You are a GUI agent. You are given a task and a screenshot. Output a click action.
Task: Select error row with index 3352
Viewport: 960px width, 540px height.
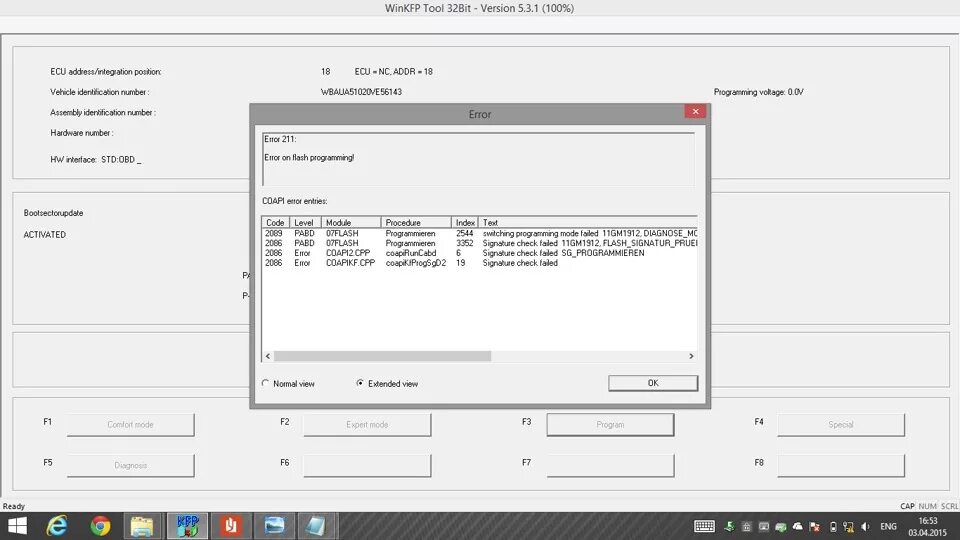pos(480,243)
